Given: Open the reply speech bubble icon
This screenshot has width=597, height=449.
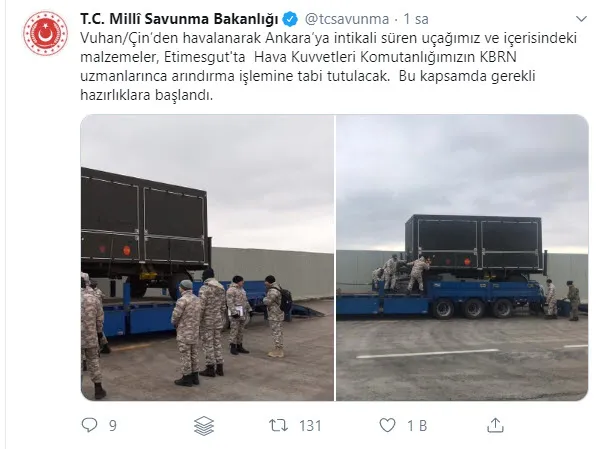Looking at the screenshot, I should (x=89, y=425).
